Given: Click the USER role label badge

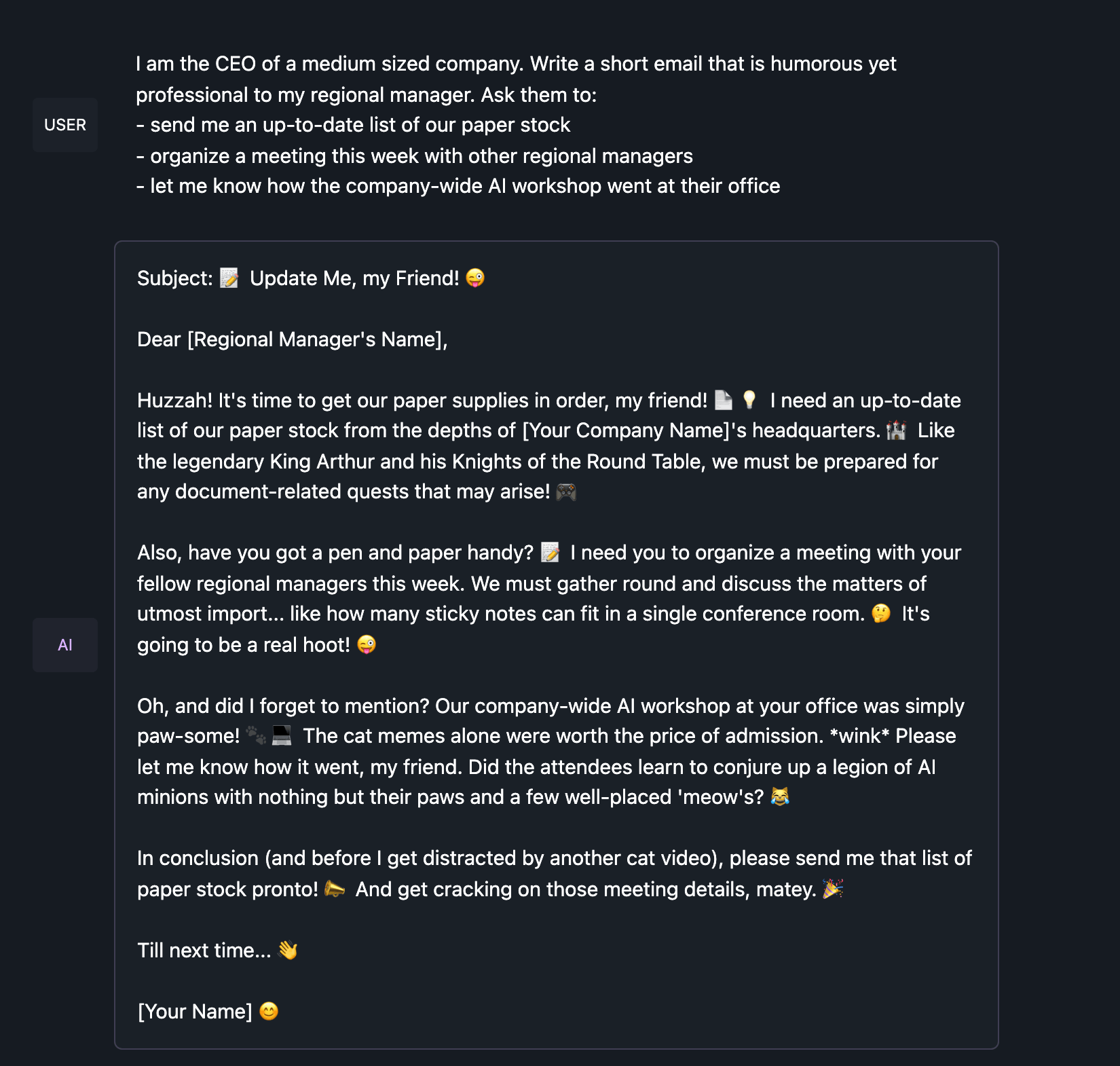Looking at the screenshot, I should pyautogui.click(x=65, y=125).
